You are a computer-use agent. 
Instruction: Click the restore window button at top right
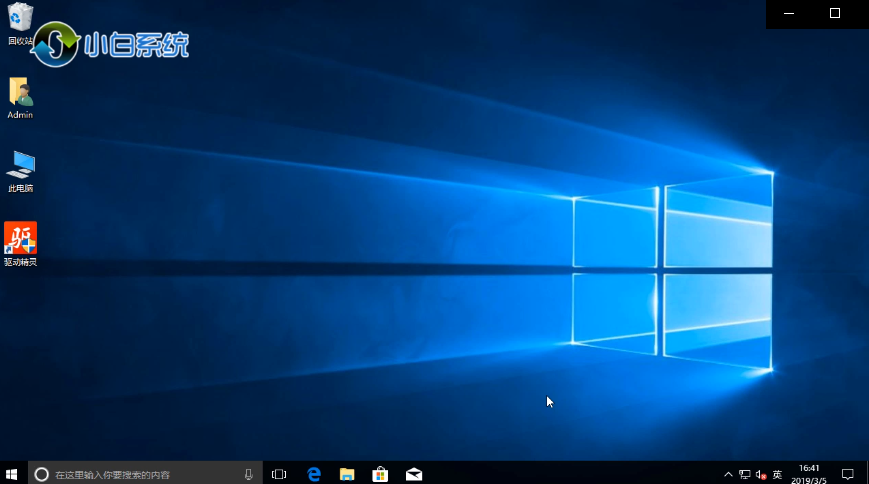tap(835, 13)
